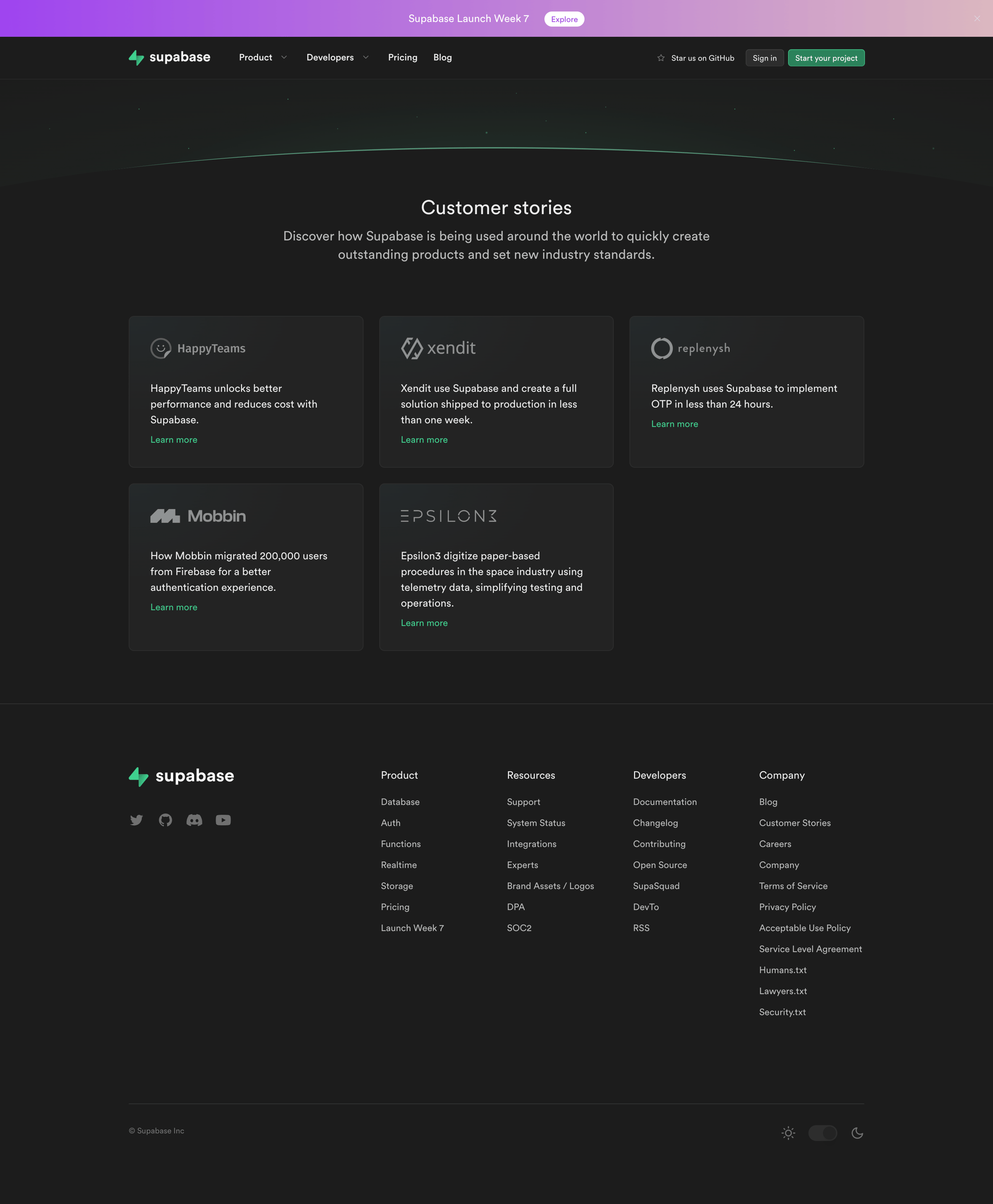The width and height of the screenshot is (993, 1204).
Task: Open Brand Assets / Logos link
Action: pyautogui.click(x=550, y=886)
